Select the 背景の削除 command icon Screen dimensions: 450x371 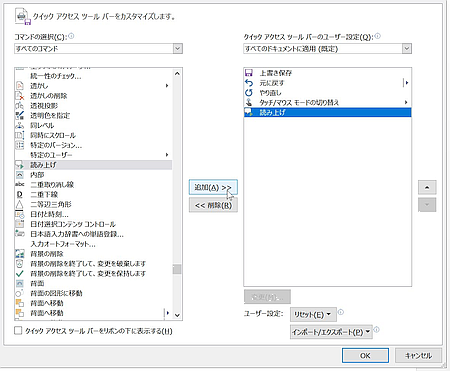[20, 254]
